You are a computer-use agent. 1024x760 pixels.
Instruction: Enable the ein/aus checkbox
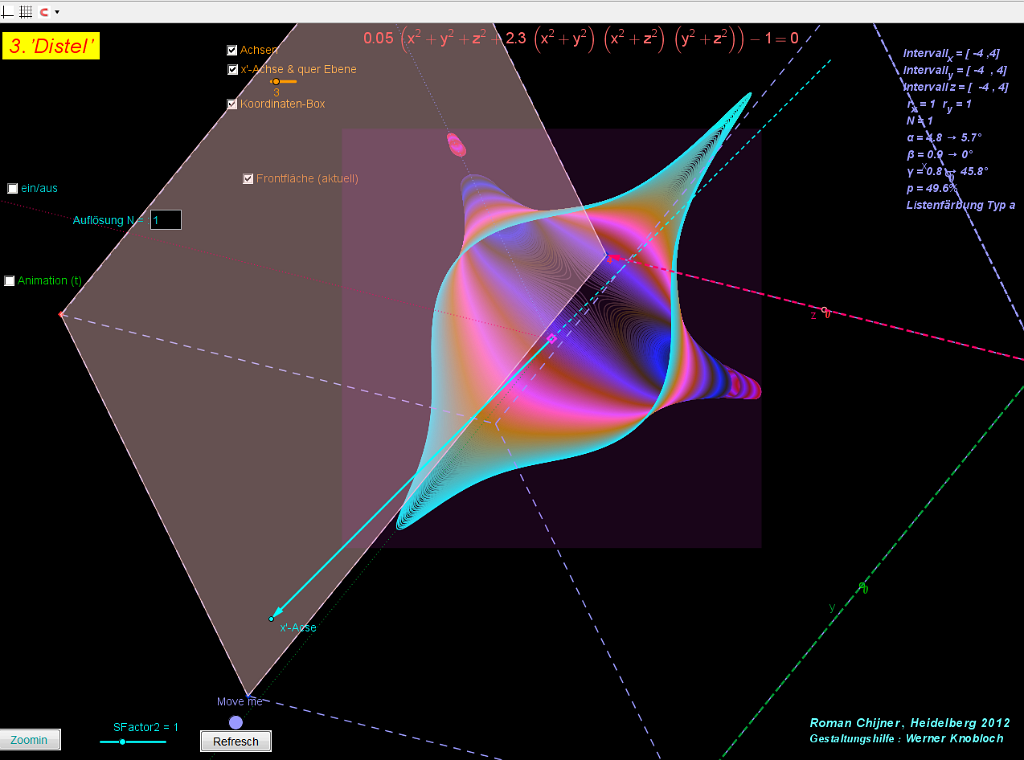[x=13, y=188]
